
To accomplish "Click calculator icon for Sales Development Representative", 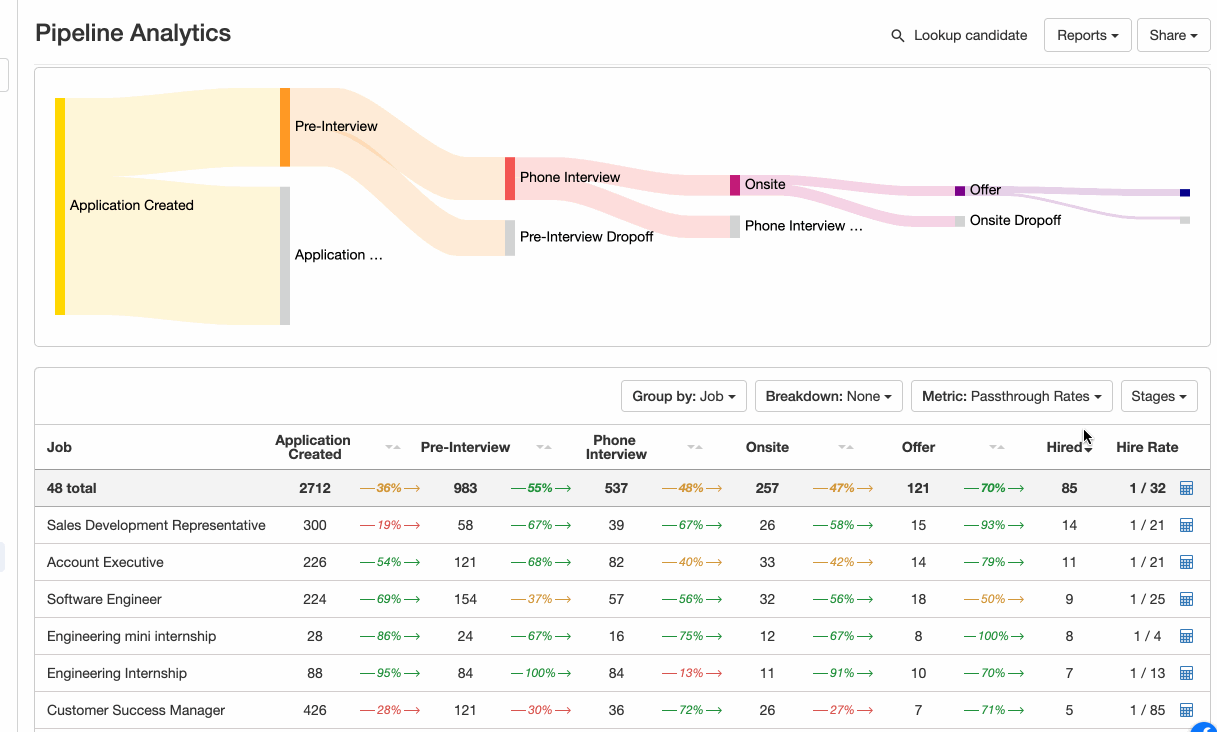I will pos(1187,525).
